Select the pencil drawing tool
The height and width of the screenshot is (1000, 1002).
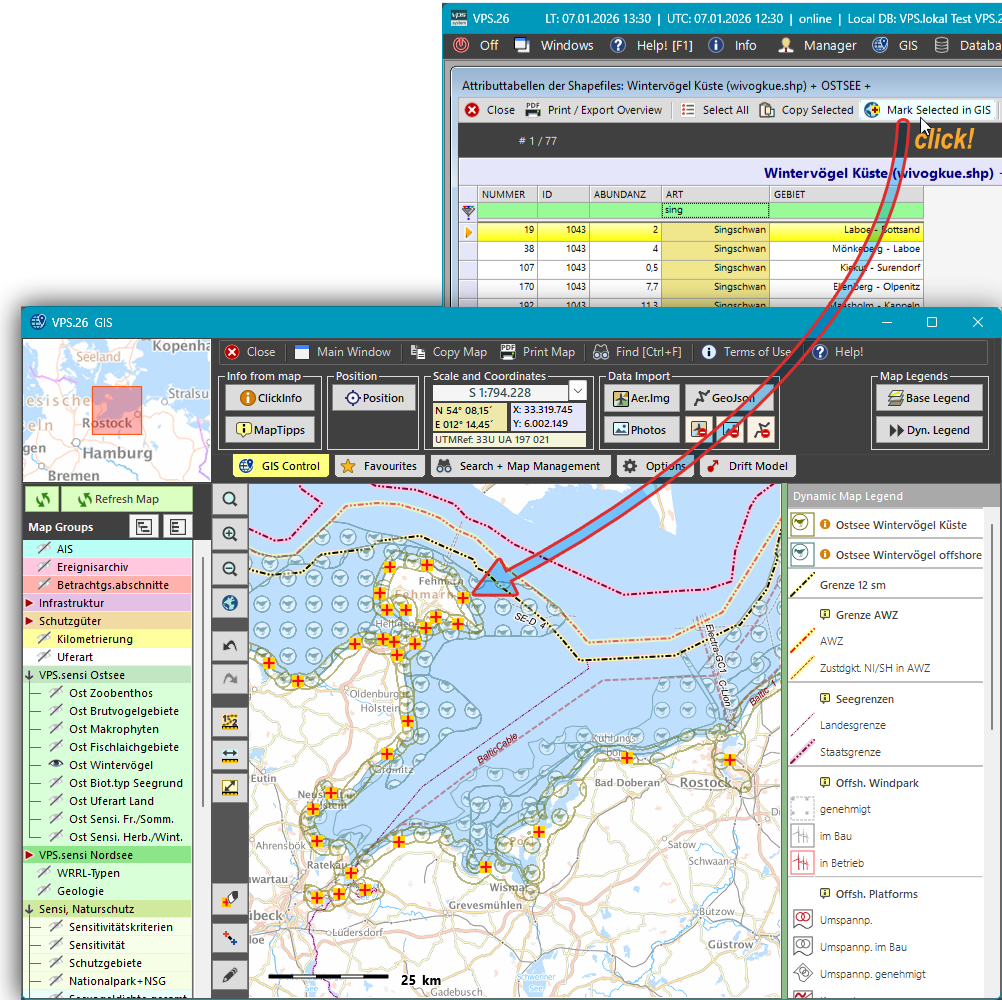[x=230, y=973]
